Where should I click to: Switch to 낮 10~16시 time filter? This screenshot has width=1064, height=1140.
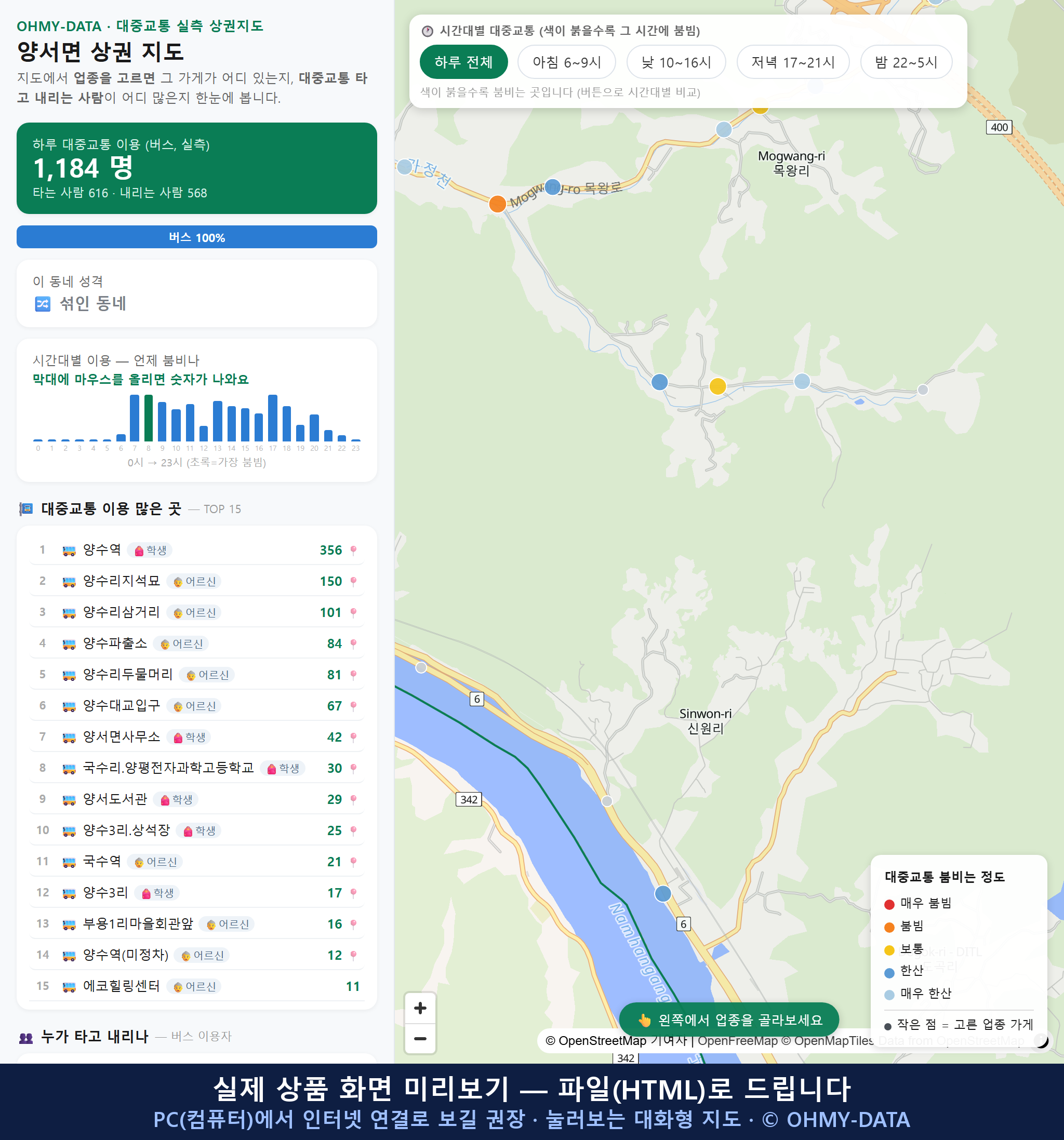[x=676, y=62]
